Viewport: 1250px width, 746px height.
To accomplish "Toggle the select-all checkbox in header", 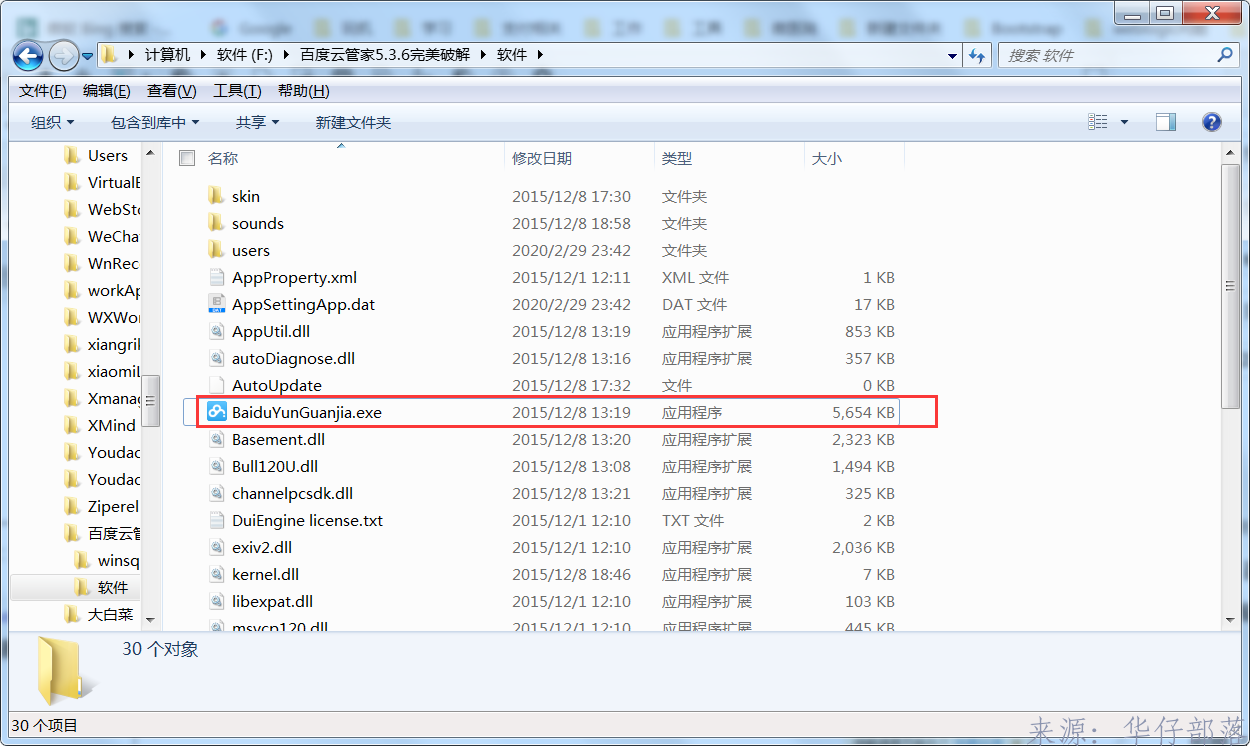I will (186, 158).
